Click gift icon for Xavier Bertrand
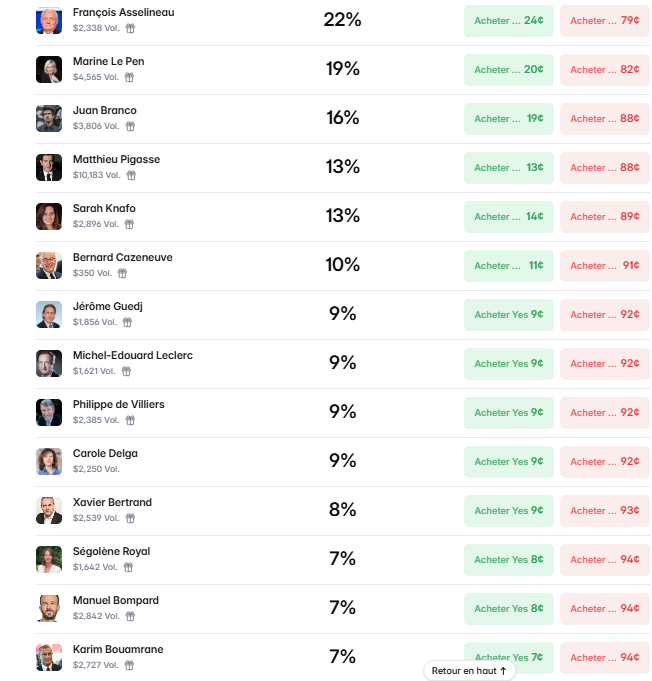This screenshot has height=681, width=652. (x=130, y=519)
